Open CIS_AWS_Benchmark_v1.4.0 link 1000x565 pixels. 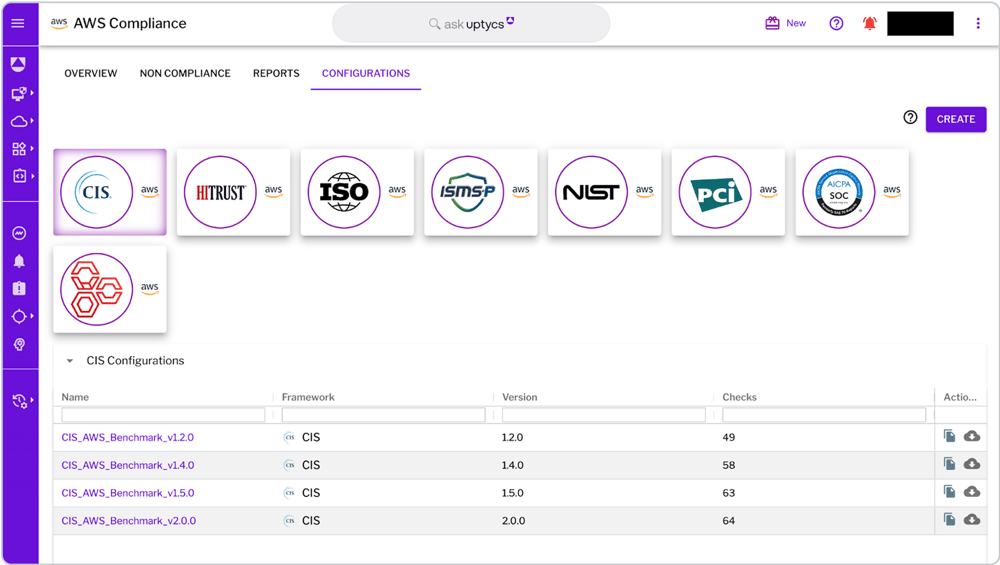[128, 466]
